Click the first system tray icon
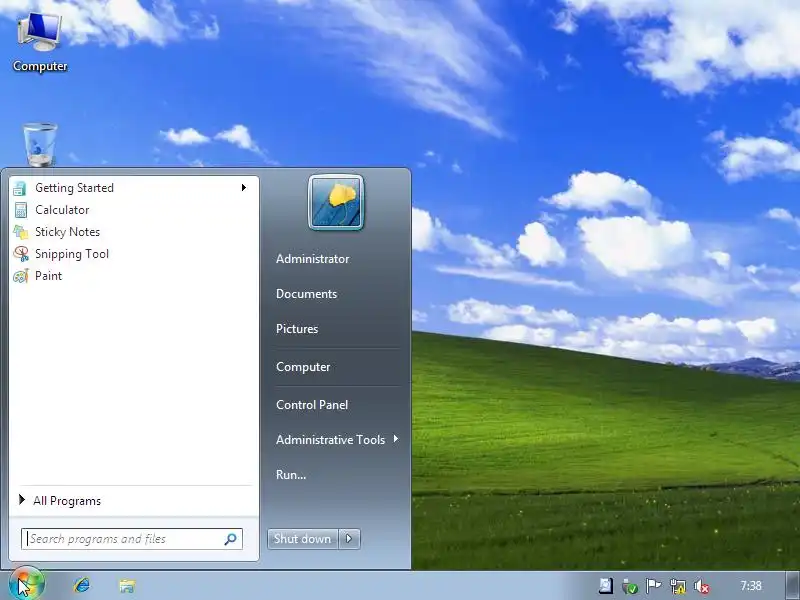This screenshot has height=600, width=800. point(606,586)
